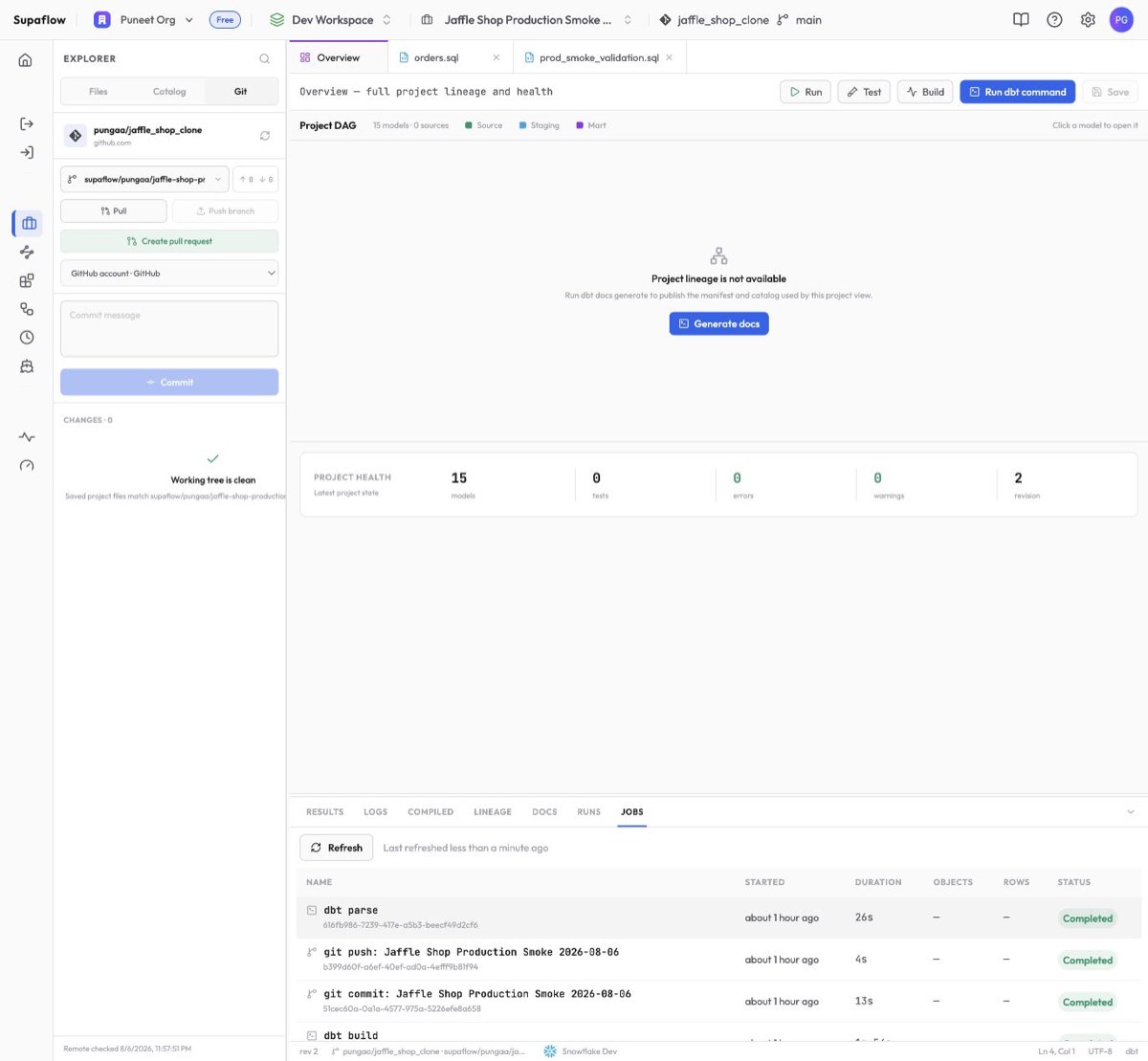
Task: Expand the Puneet Org dropdown
Action: (188, 20)
